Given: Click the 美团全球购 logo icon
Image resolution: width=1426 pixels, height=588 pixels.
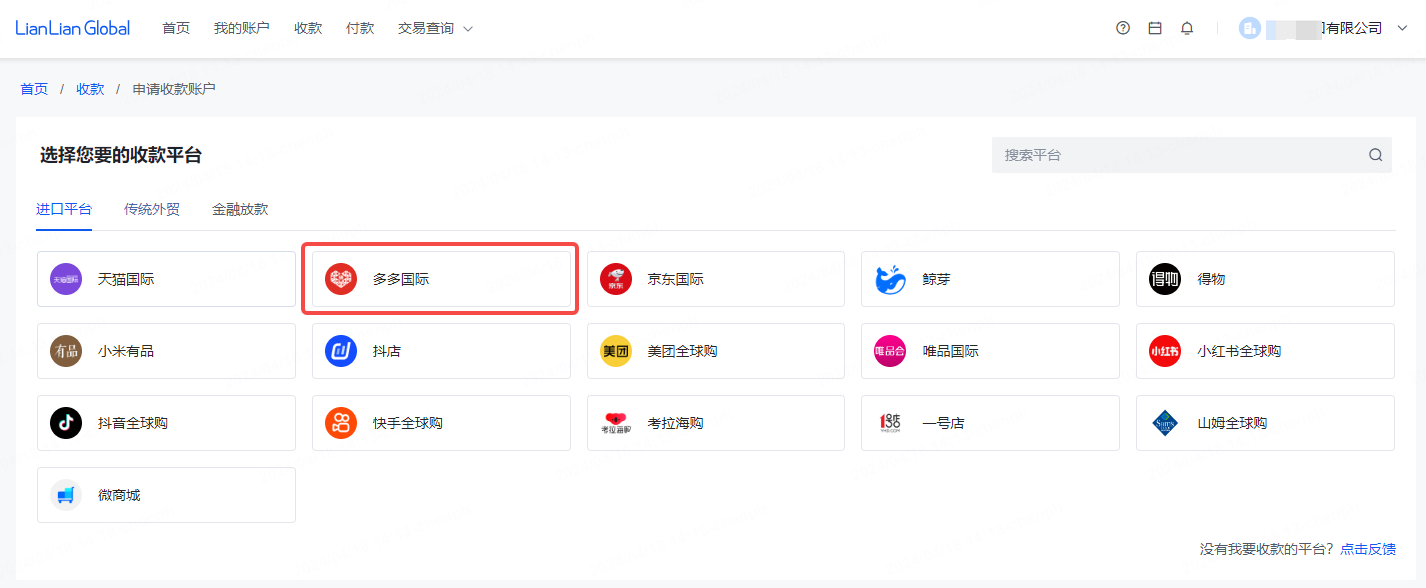Looking at the screenshot, I should coord(616,352).
